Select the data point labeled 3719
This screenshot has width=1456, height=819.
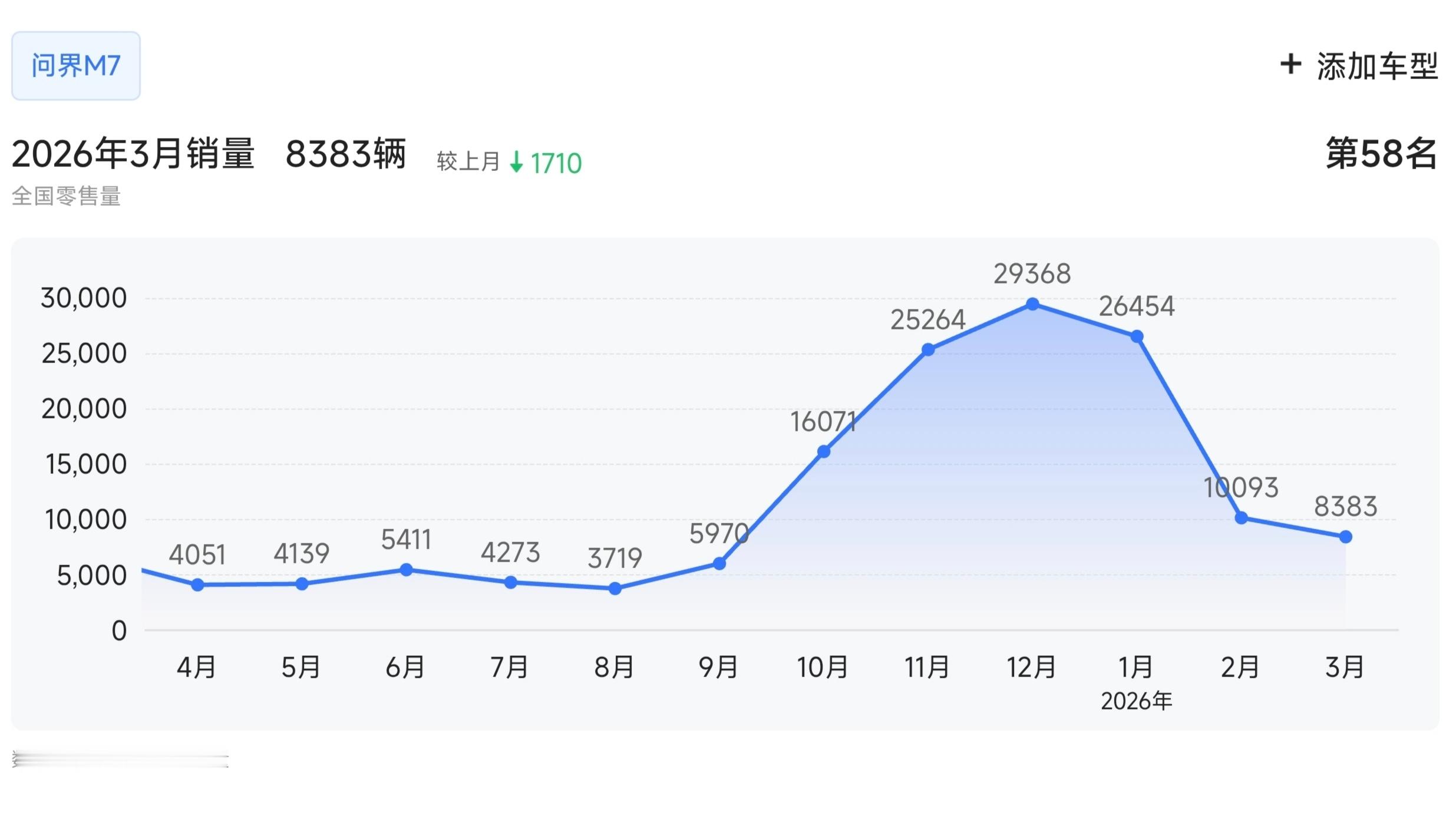[615, 588]
